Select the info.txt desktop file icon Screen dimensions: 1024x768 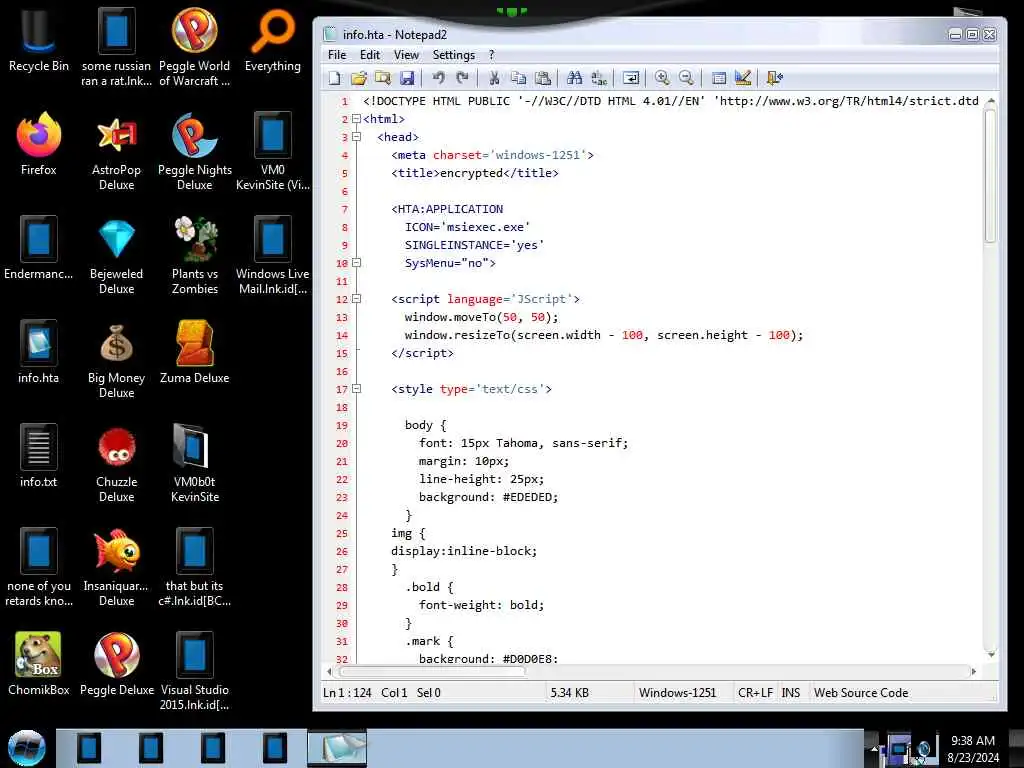tap(39, 456)
